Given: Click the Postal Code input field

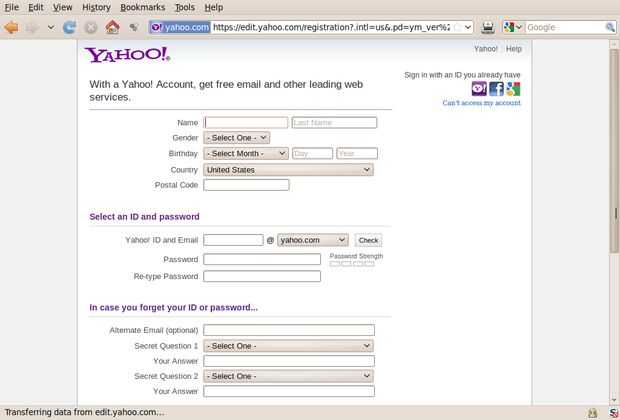Looking at the screenshot, I should [x=246, y=185].
